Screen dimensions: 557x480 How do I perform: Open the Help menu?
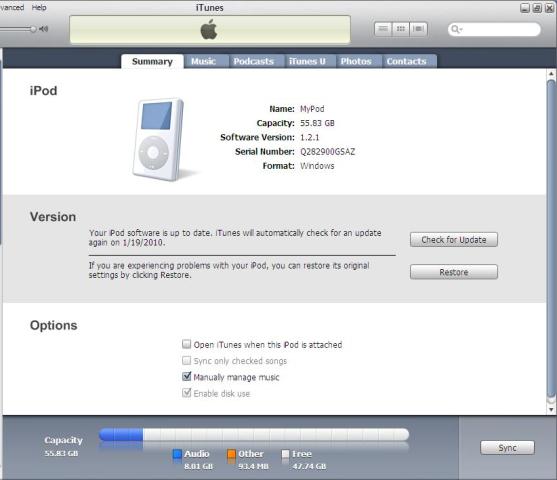click(39, 7)
